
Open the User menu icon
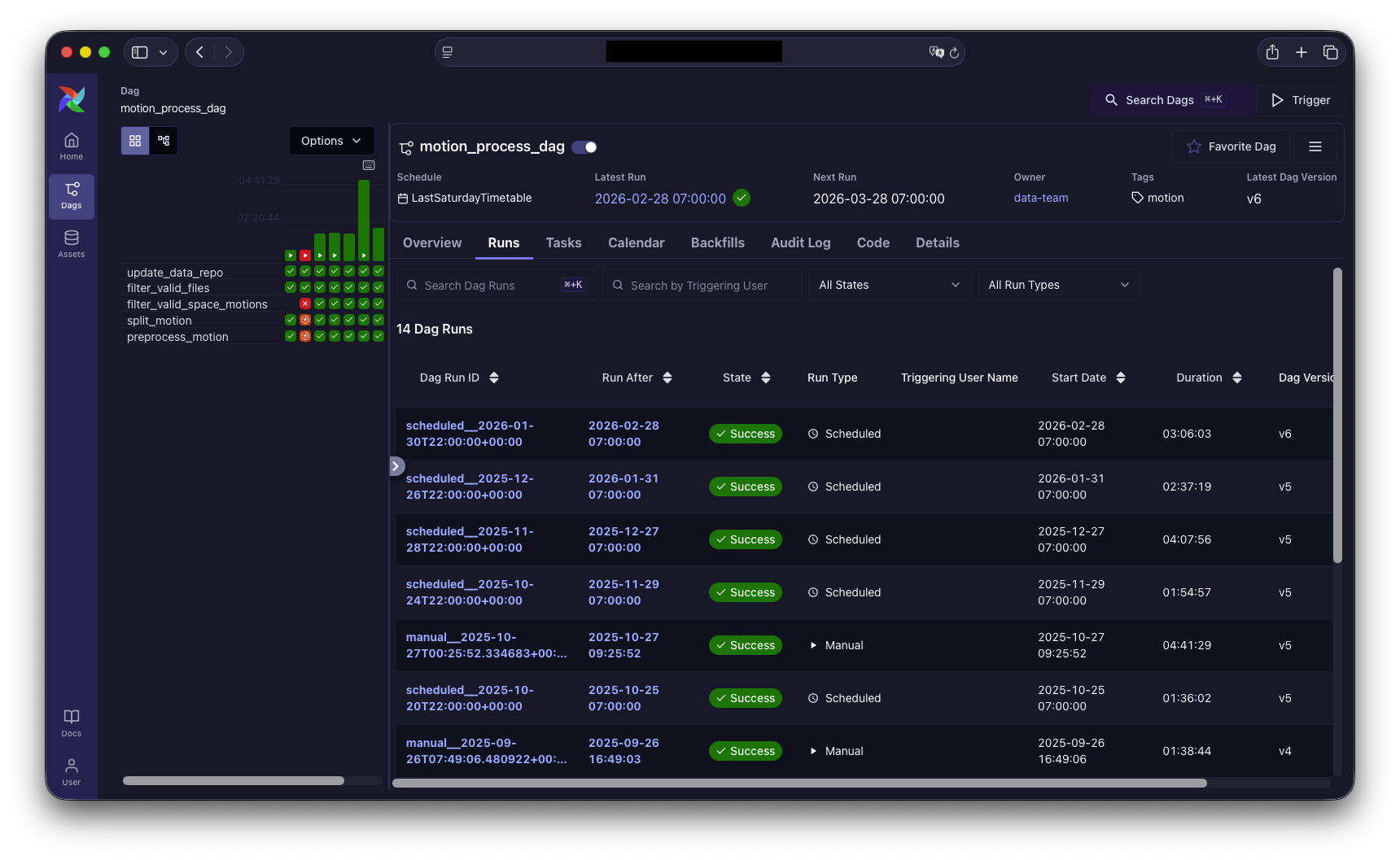tap(72, 771)
